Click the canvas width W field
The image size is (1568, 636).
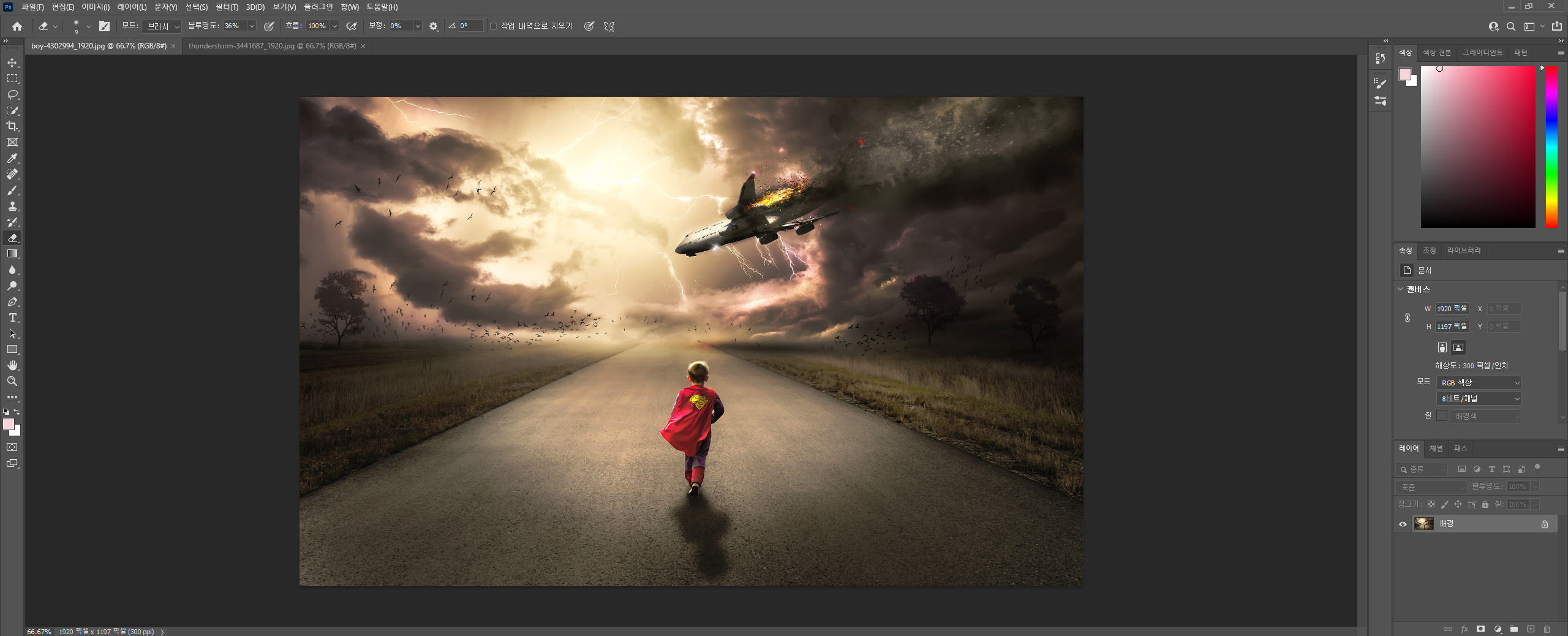(1452, 309)
